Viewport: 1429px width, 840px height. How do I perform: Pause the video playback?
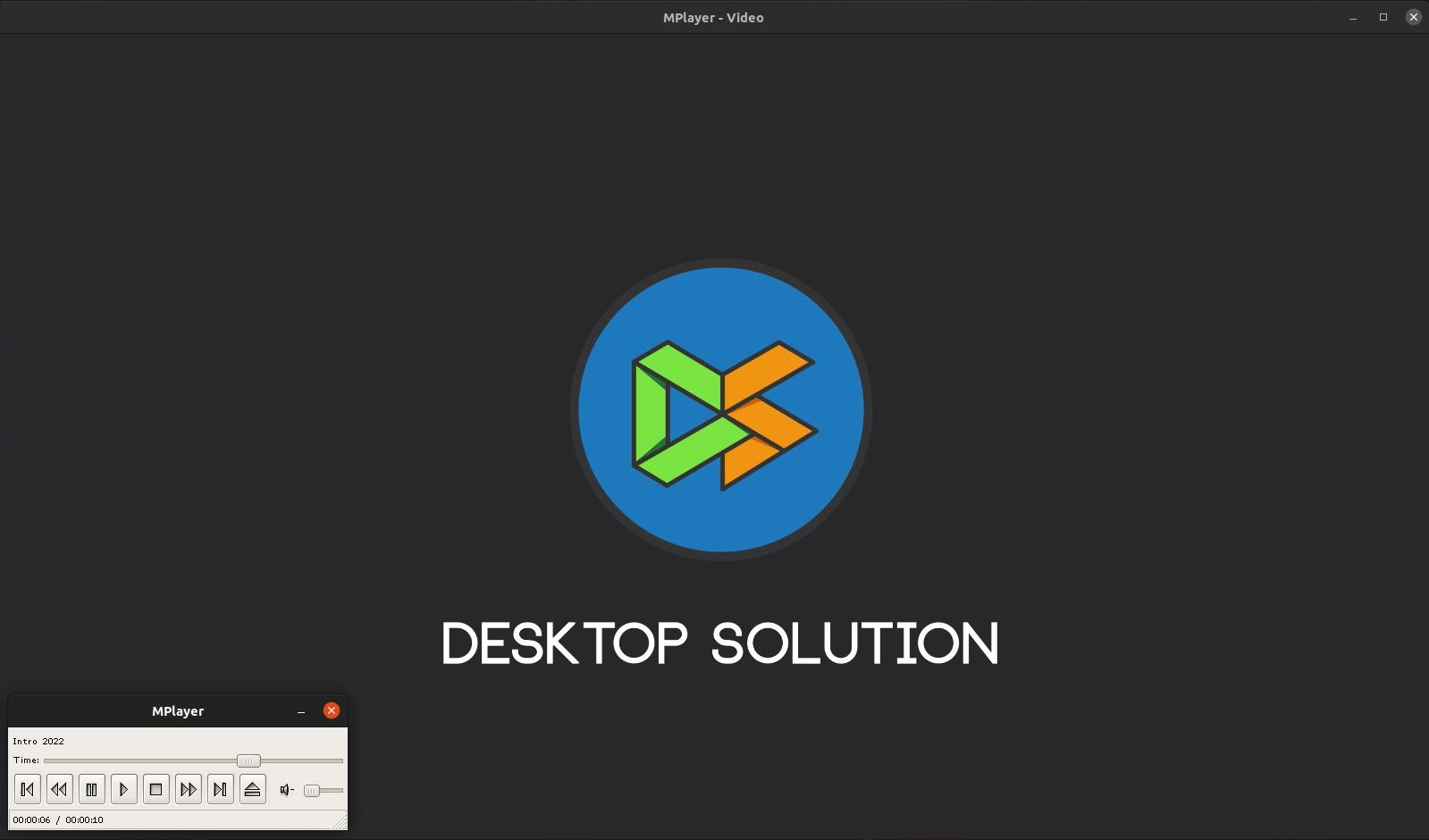pyautogui.click(x=92, y=789)
